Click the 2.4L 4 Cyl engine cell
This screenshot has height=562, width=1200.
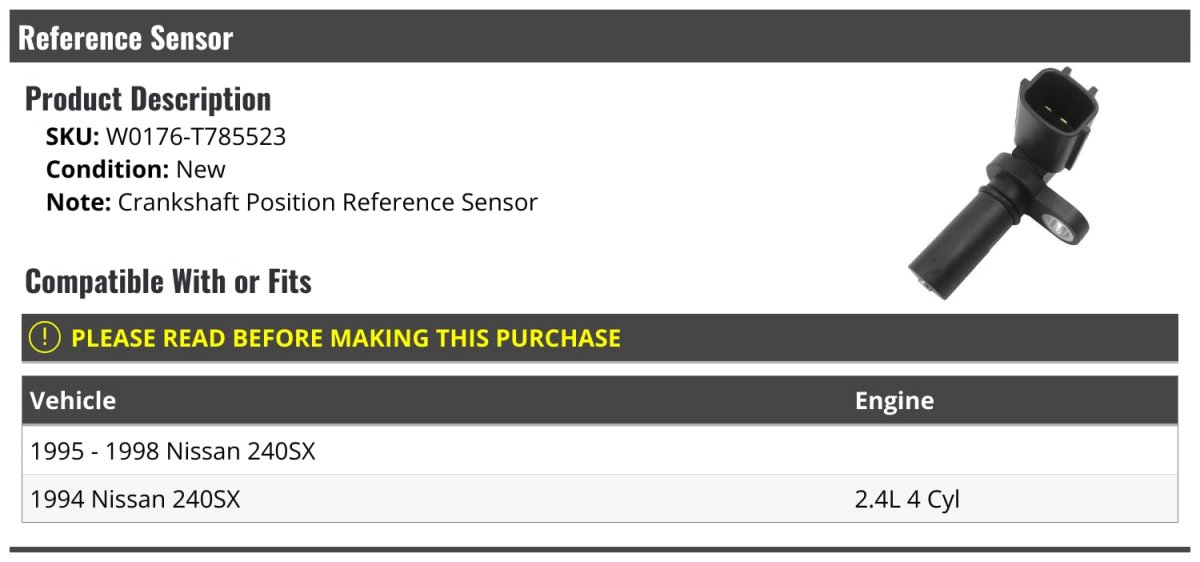click(x=907, y=498)
